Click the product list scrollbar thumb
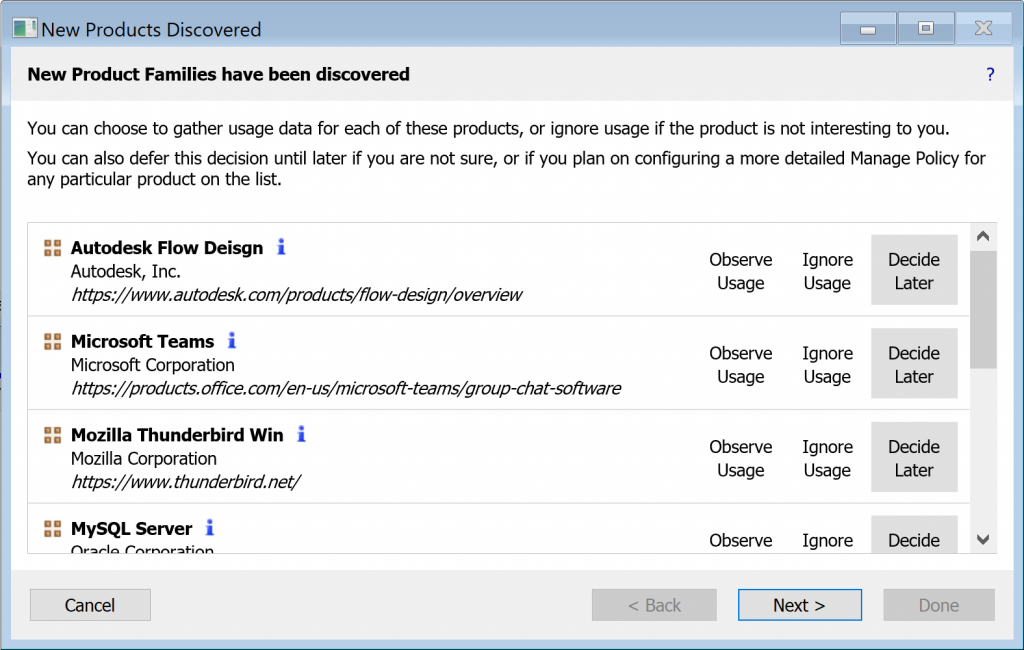 tap(983, 310)
